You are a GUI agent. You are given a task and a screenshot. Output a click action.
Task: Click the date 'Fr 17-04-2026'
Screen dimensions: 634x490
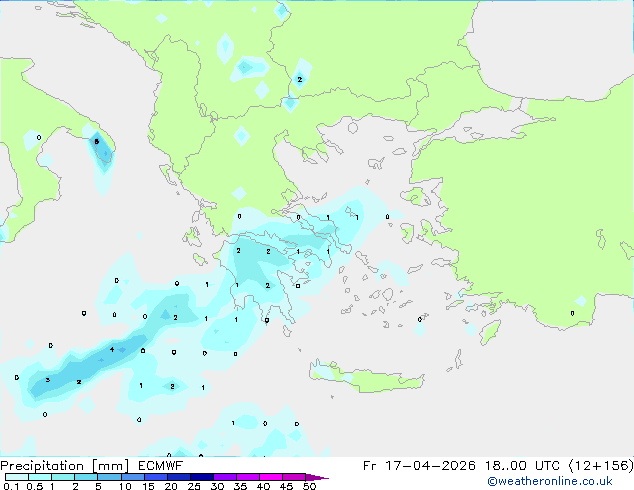point(419,466)
